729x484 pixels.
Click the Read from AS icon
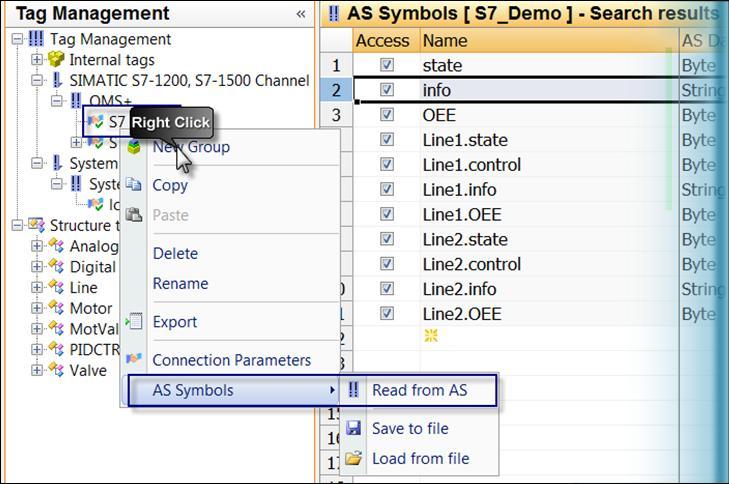click(x=353, y=390)
